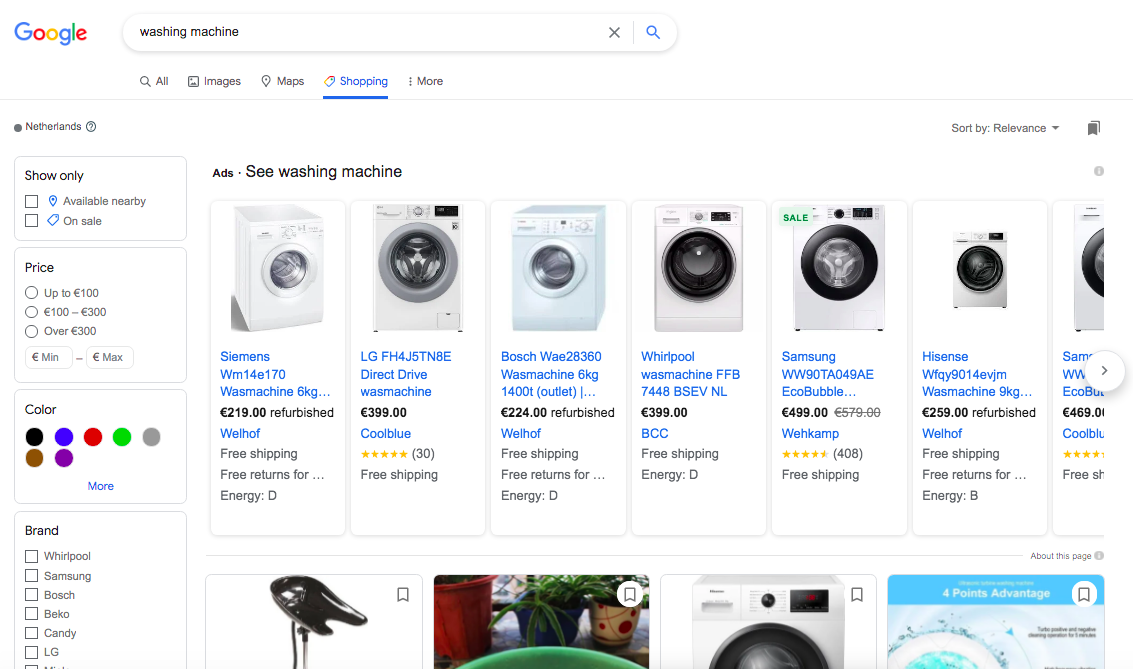Select the €100 – €300 price option
This screenshot has width=1133, height=669.
point(31,312)
